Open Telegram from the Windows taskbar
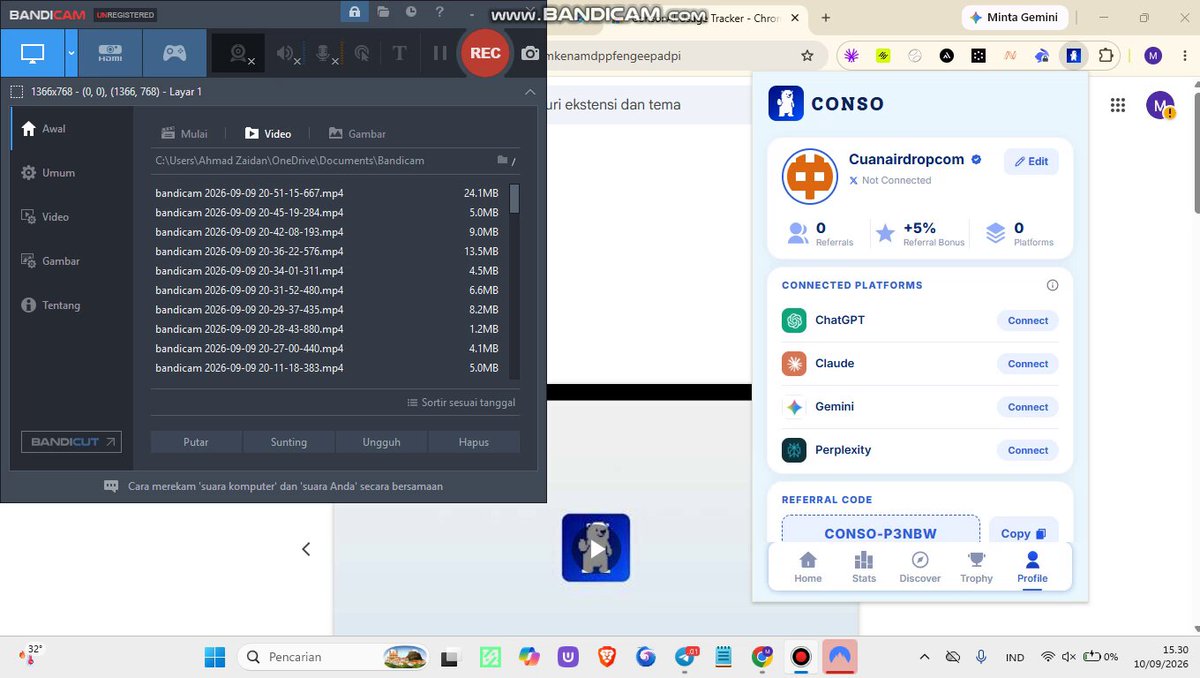 (x=686, y=657)
